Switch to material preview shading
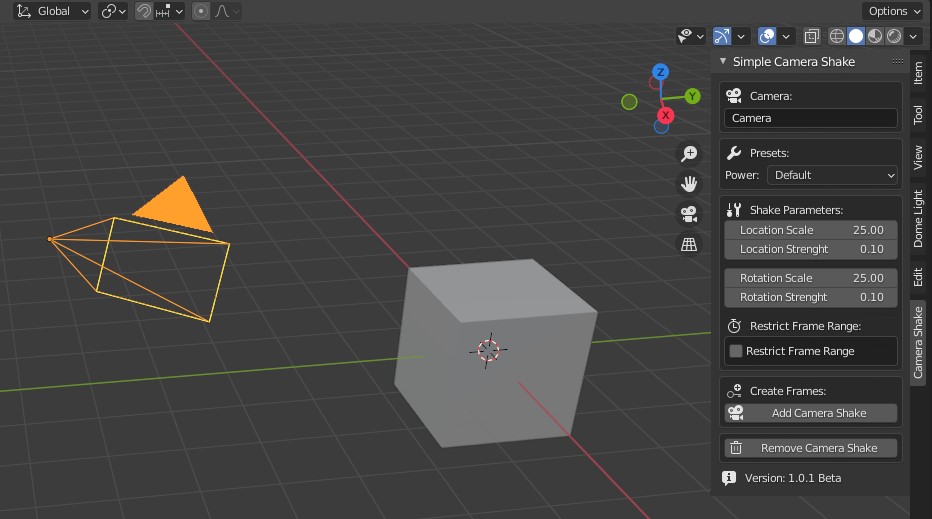Viewport: 932px width, 519px height. (874, 36)
